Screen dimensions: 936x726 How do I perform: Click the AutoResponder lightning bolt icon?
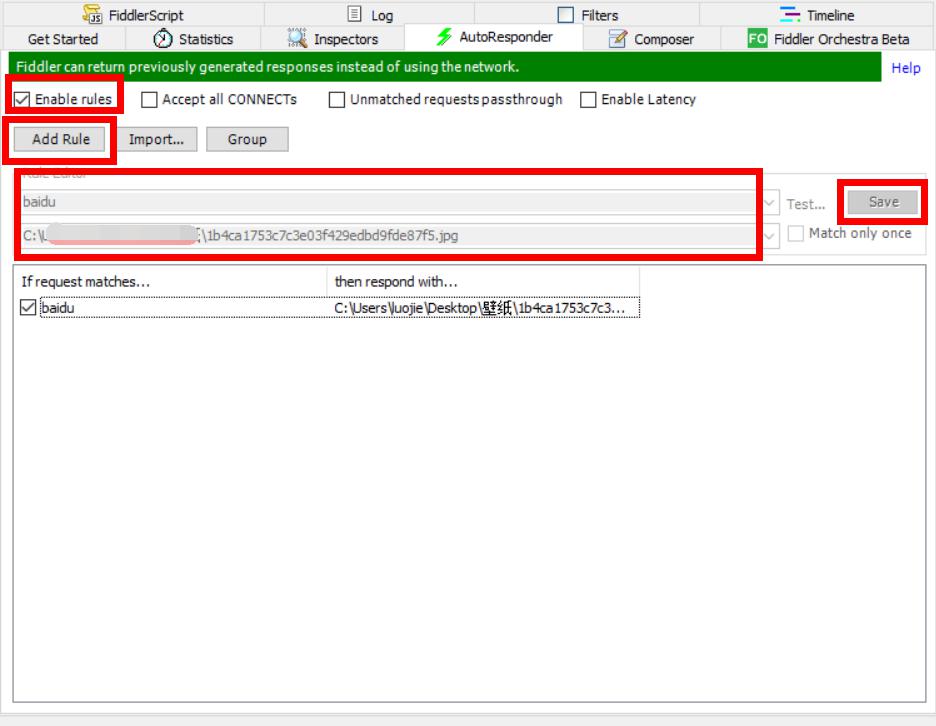click(444, 38)
